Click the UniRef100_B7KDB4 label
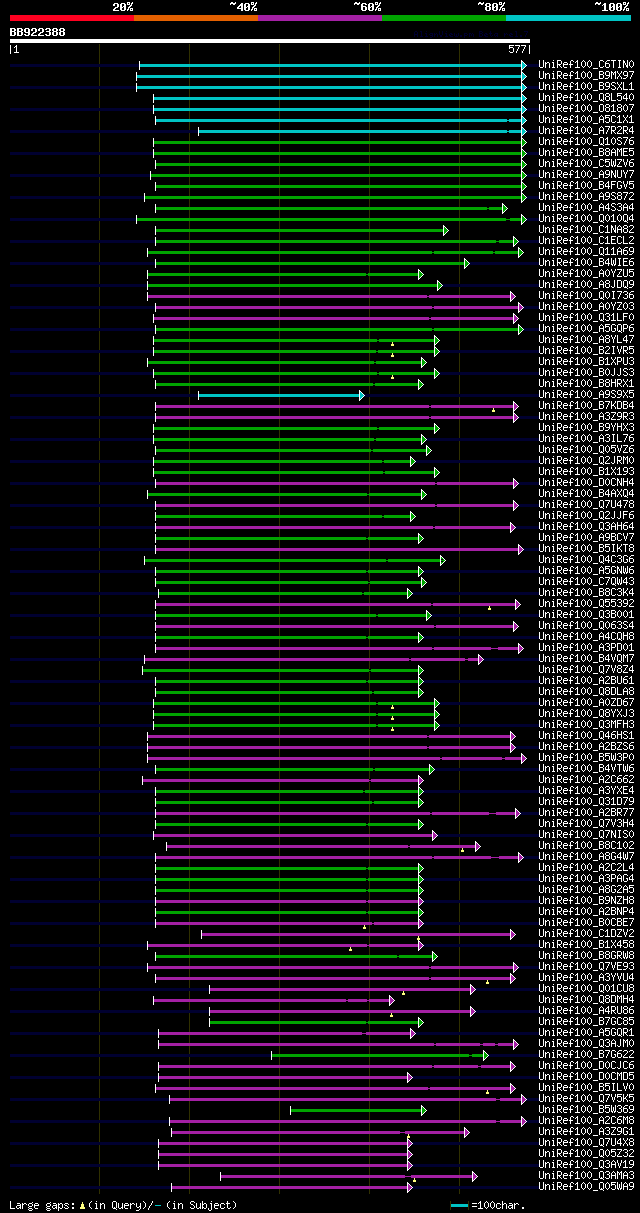 pyautogui.click(x=586, y=406)
